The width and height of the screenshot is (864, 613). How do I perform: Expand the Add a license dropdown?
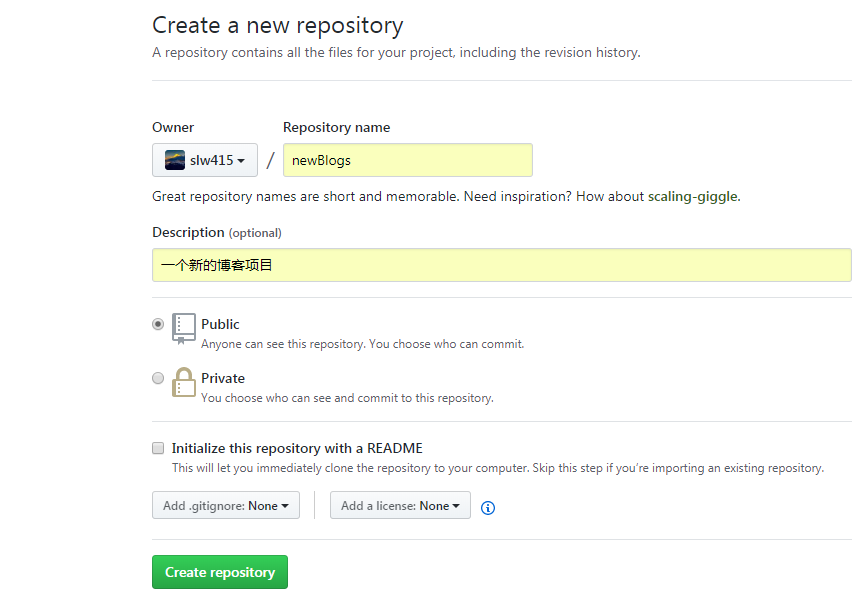[x=400, y=506]
